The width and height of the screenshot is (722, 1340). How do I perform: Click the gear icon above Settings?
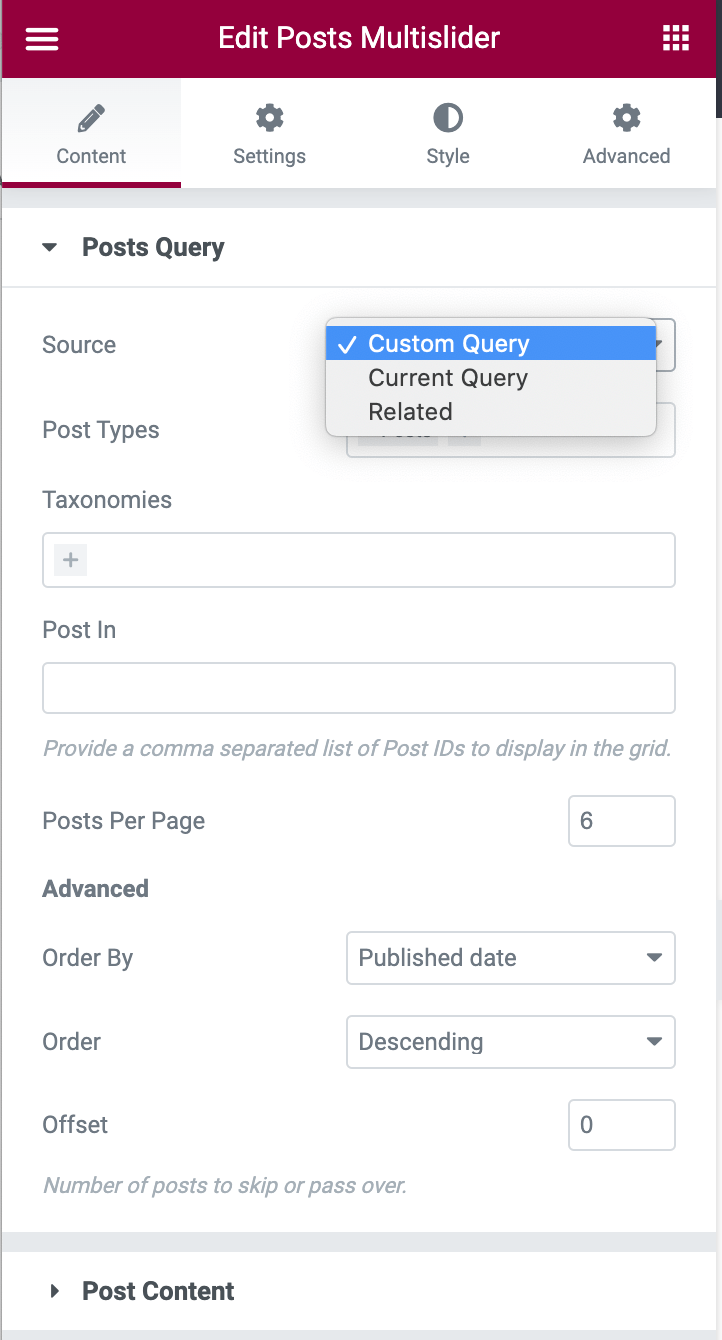click(x=269, y=117)
